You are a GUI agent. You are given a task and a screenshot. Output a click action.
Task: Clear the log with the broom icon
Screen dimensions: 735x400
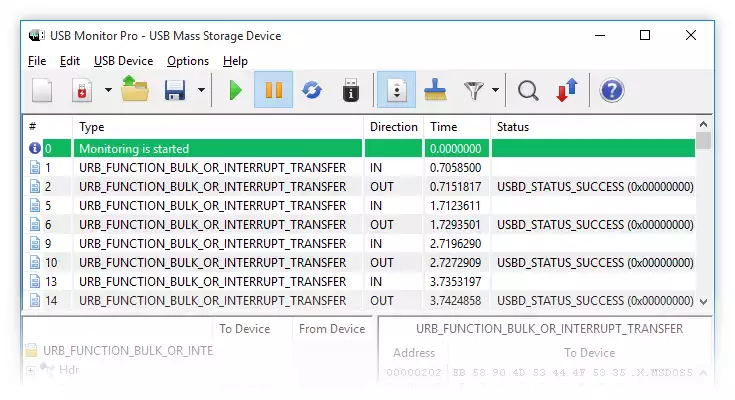(434, 91)
